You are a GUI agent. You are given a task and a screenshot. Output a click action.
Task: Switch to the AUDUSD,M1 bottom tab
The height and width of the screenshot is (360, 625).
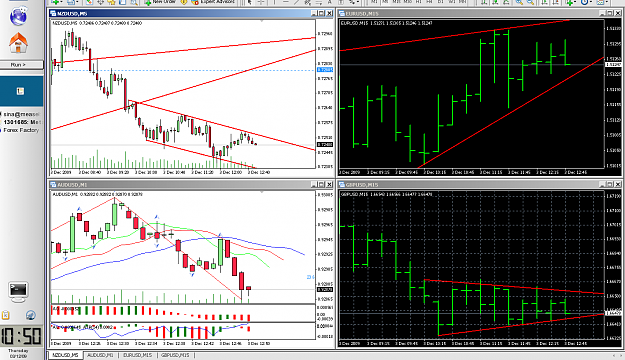point(100,355)
